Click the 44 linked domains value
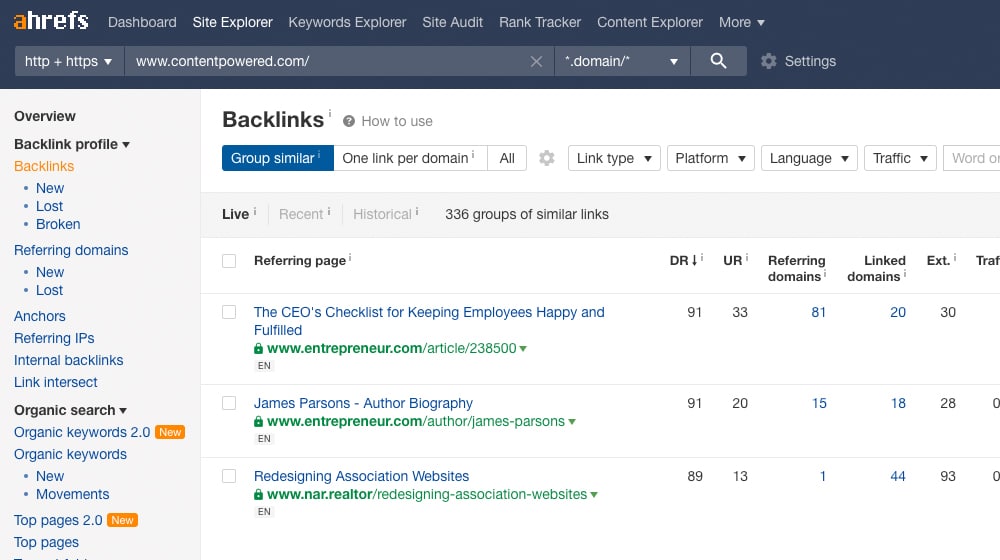 [x=898, y=476]
